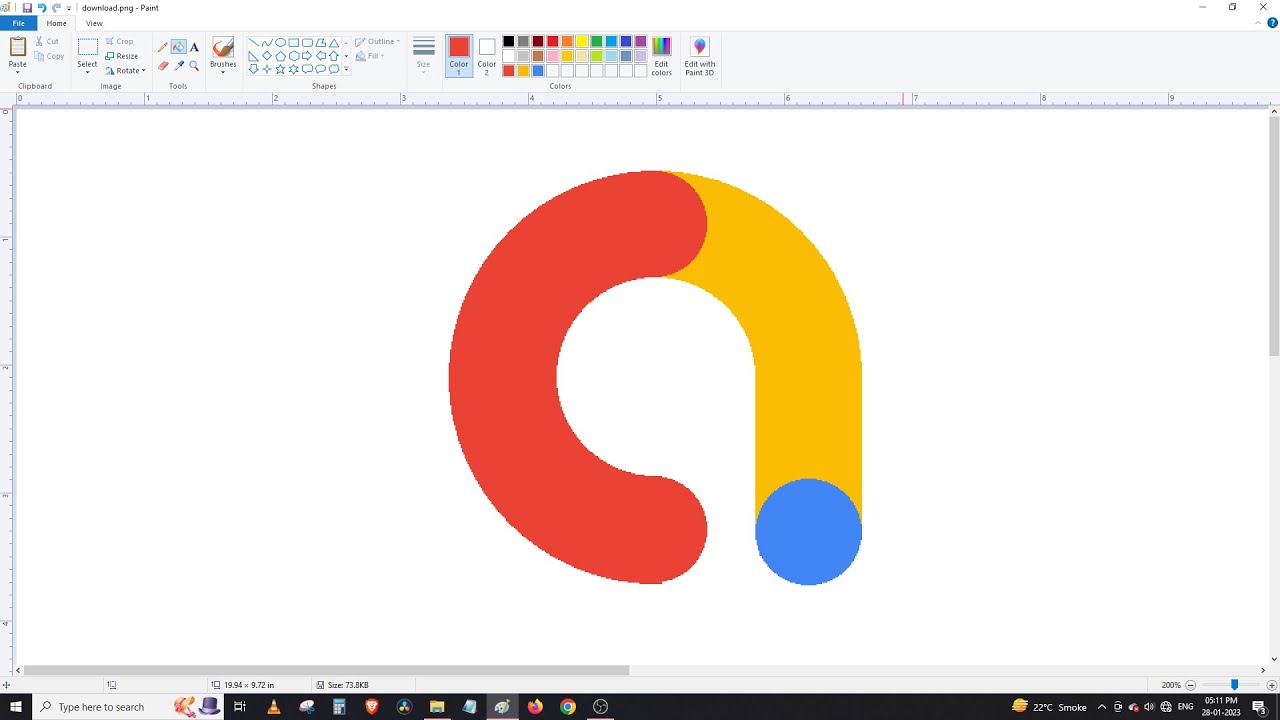Click the Select rectangle tool icon
This screenshot has width=1280, height=720.
click(88, 47)
